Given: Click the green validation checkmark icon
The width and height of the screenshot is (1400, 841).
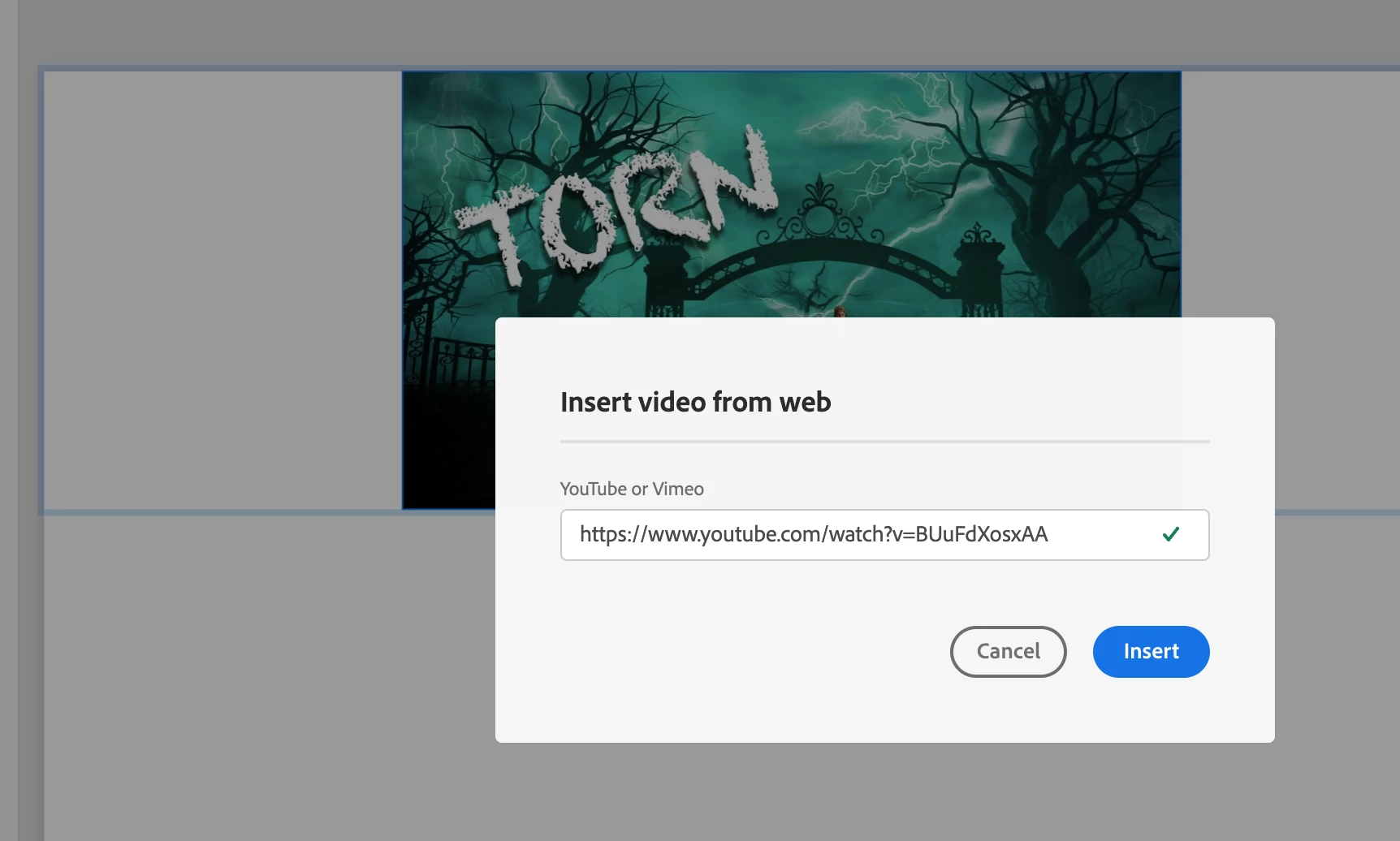Looking at the screenshot, I should coord(1170,534).
